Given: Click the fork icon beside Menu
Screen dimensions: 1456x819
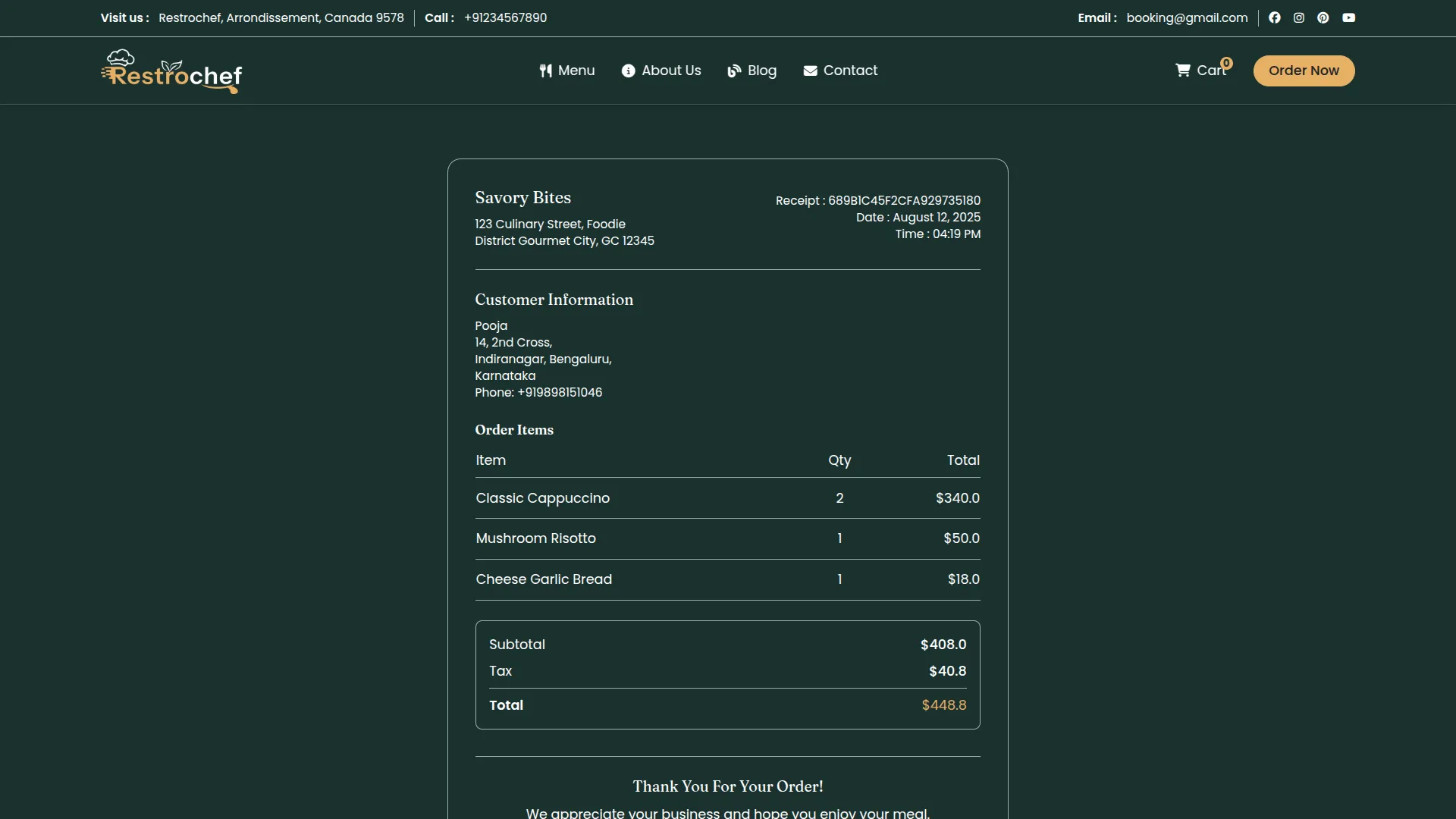Looking at the screenshot, I should (545, 70).
